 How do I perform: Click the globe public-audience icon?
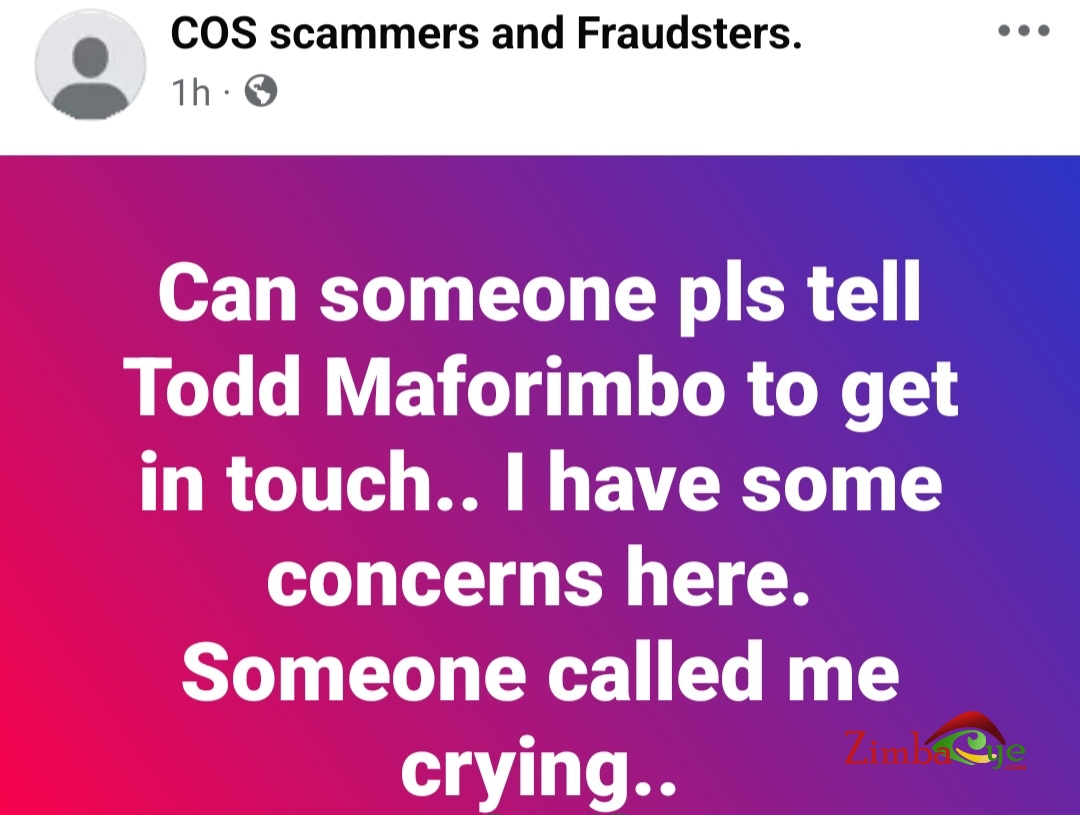261,91
